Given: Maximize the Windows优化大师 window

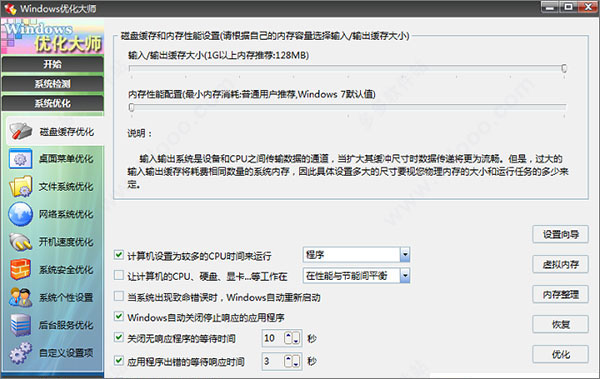Looking at the screenshot, I should [568, 7].
